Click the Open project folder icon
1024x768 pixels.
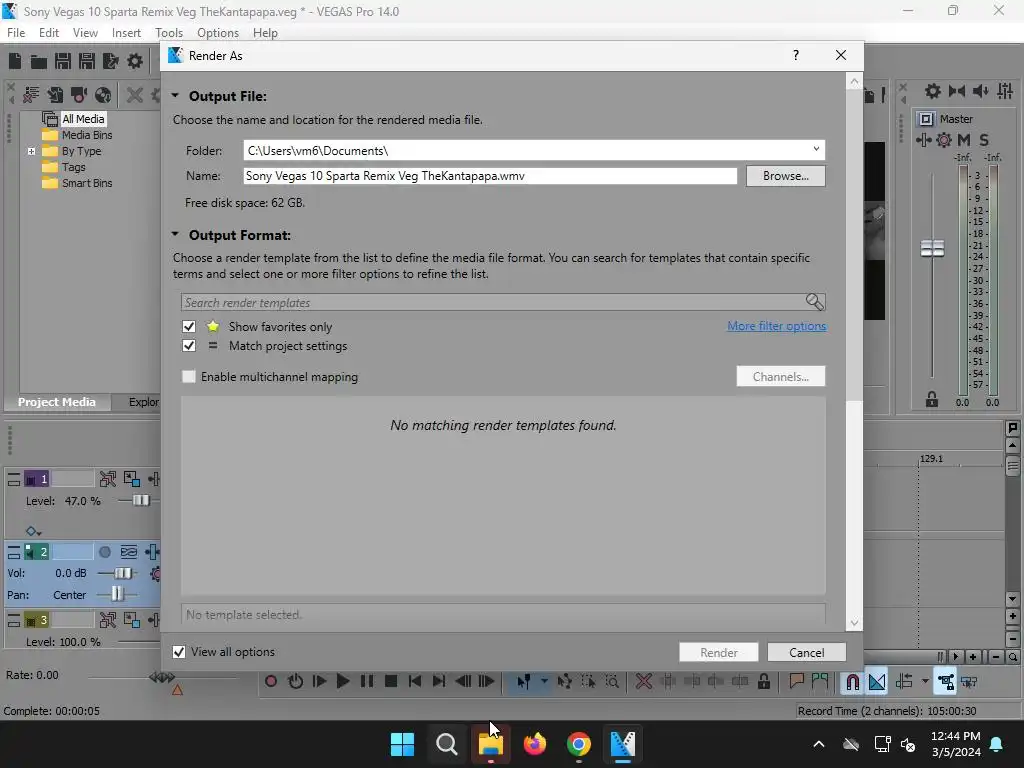pos(39,61)
